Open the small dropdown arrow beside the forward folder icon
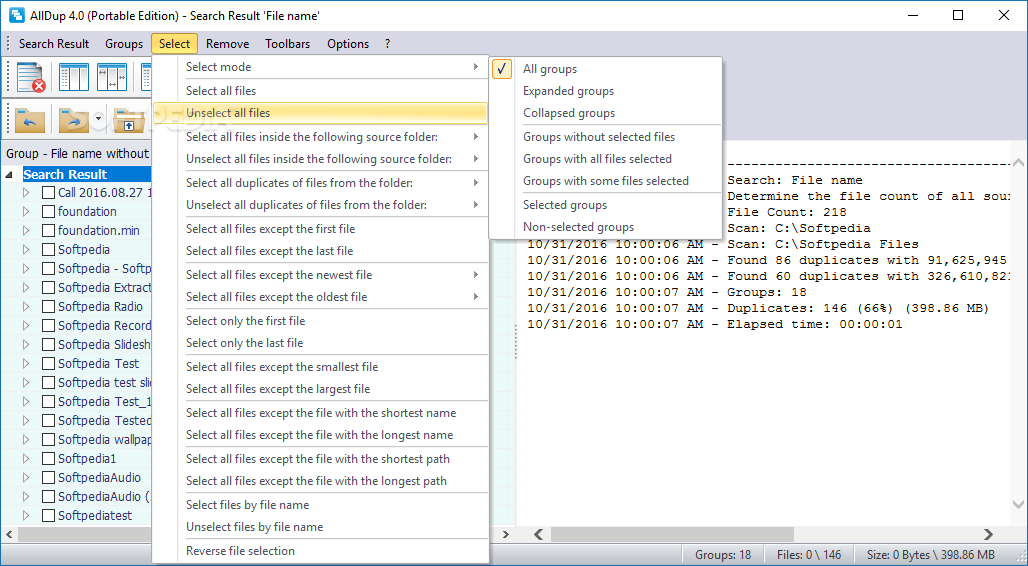This screenshot has width=1028, height=566. [x=98, y=119]
